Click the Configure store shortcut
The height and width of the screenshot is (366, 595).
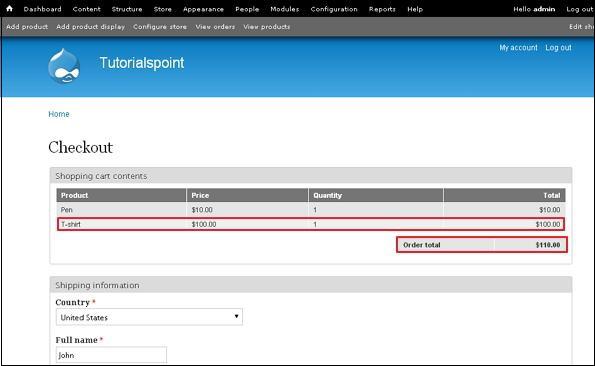(160, 27)
